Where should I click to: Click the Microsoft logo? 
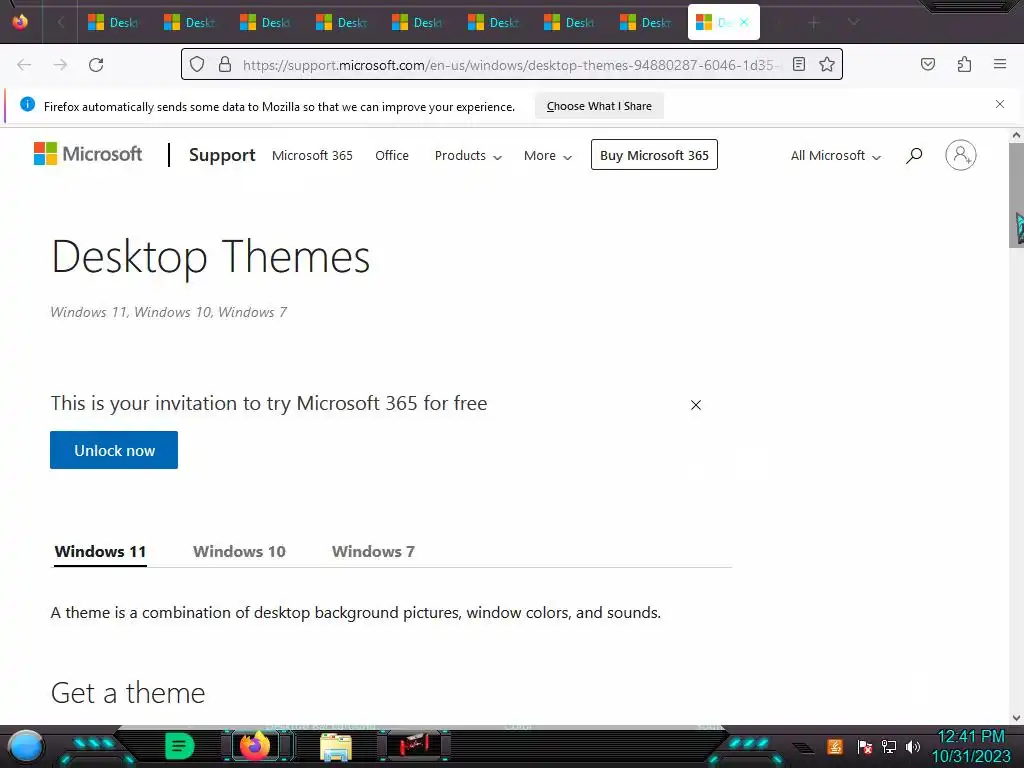point(88,154)
